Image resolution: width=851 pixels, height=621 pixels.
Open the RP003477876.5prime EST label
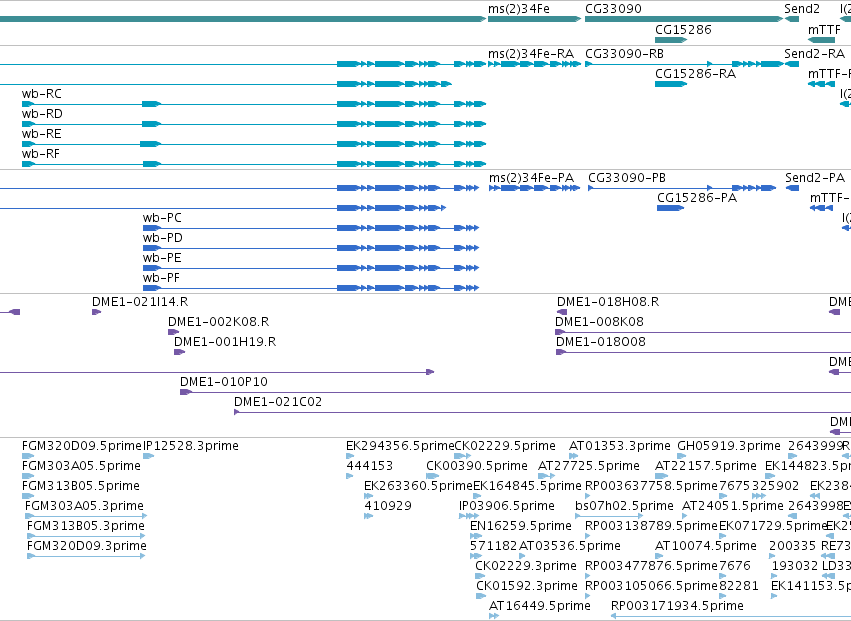(x=652, y=567)
